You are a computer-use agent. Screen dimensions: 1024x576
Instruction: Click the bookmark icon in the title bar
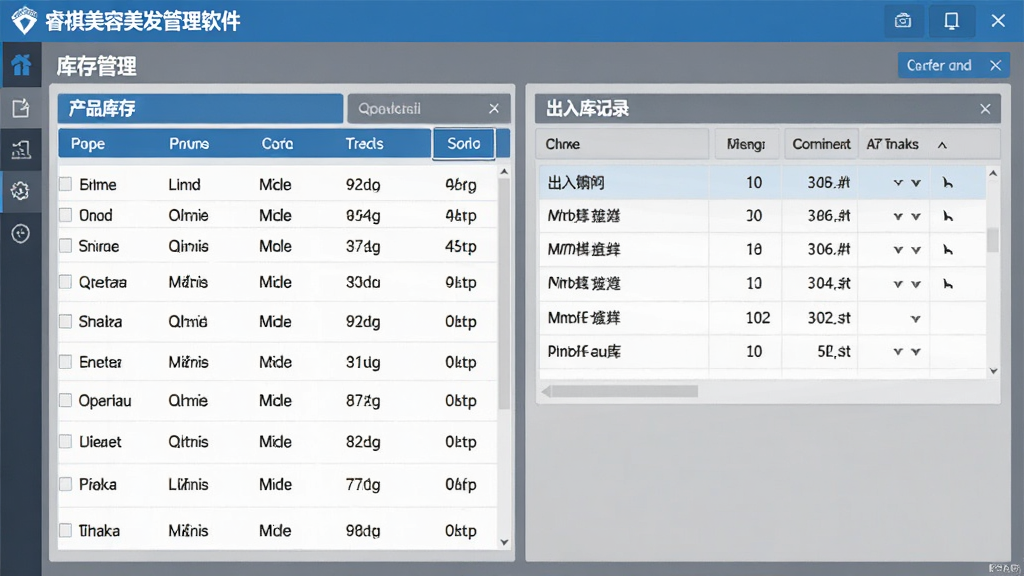pyautogui.click(x=952, y=21)
